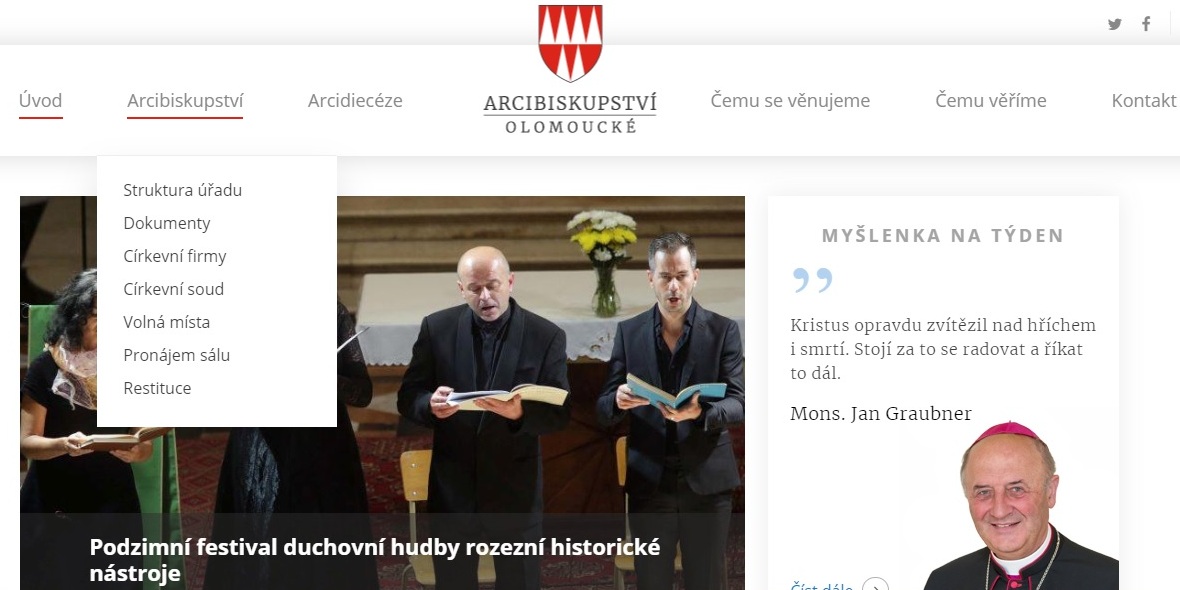Click the red-white coat of arms logo
The width and height of the screenshot is (1180, 590).
coord(570,43)
